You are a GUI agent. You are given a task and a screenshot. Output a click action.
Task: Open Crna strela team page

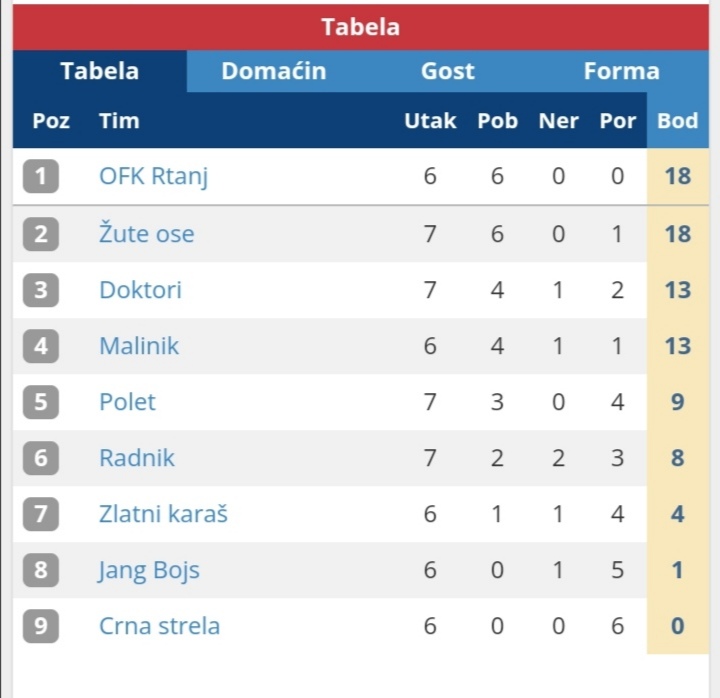point(159,626)
